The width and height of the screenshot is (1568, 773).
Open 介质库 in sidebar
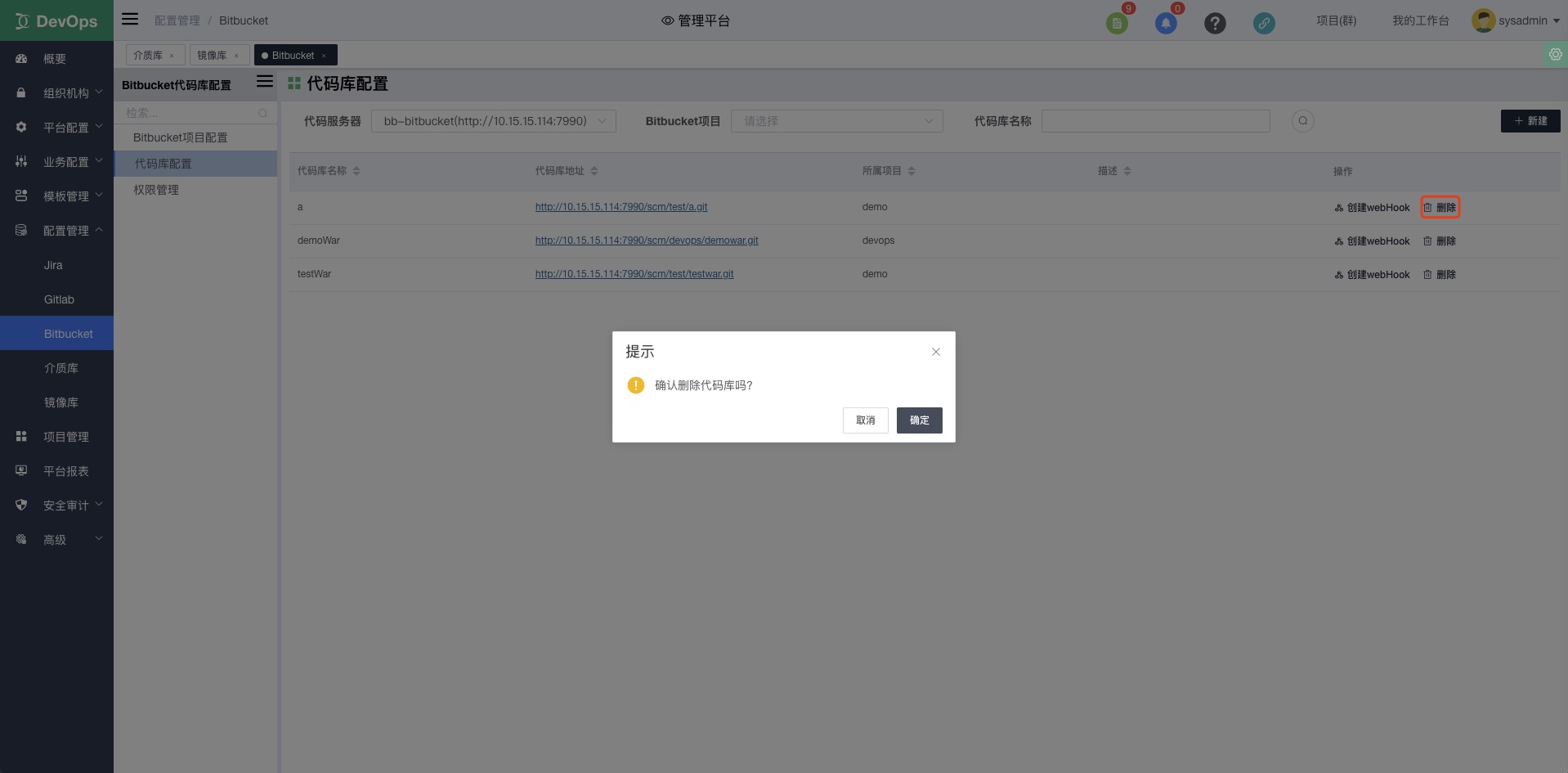pos(56,368)
